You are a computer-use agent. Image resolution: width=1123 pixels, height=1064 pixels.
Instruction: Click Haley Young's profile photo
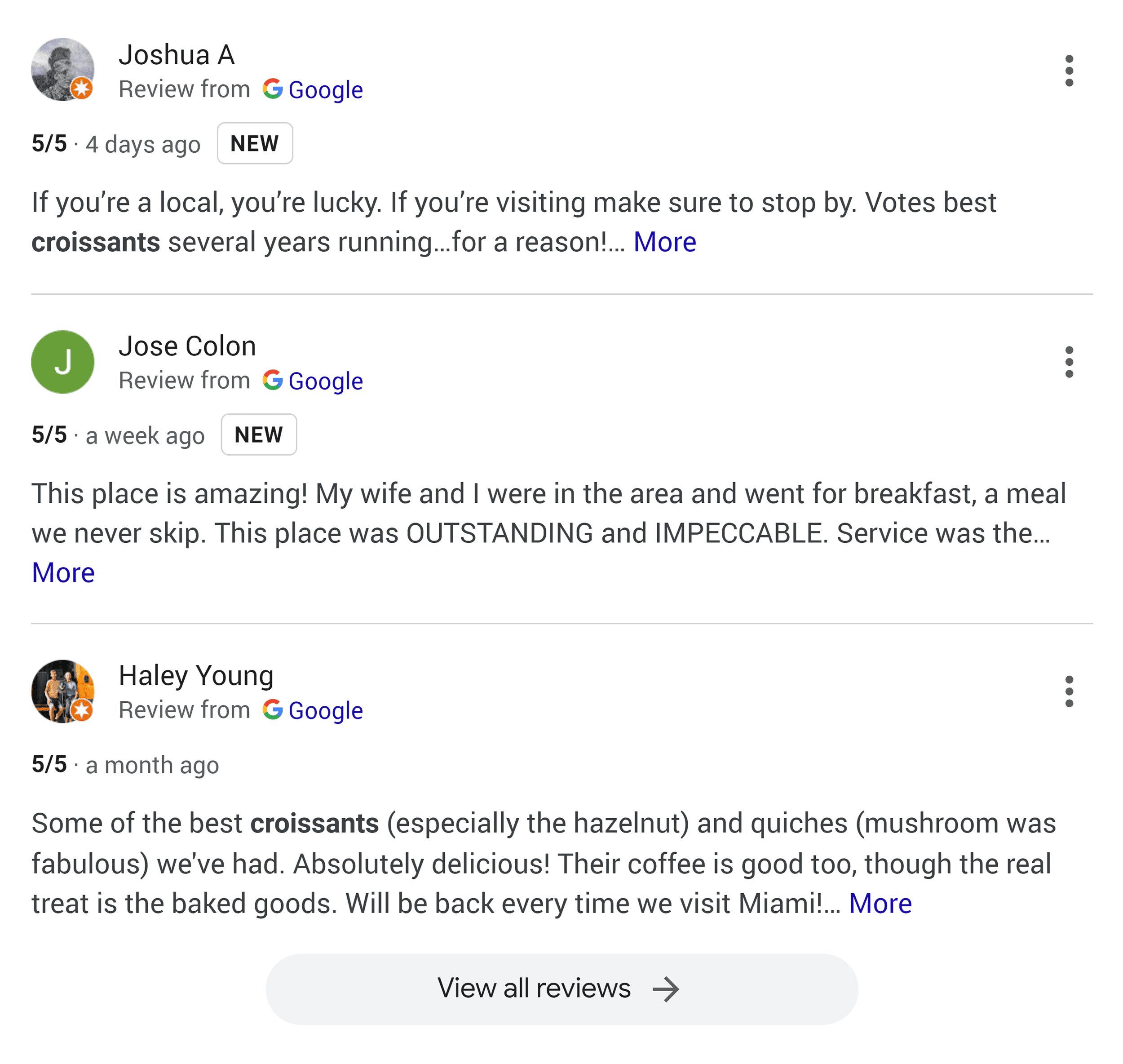click(x=63, y=692)
